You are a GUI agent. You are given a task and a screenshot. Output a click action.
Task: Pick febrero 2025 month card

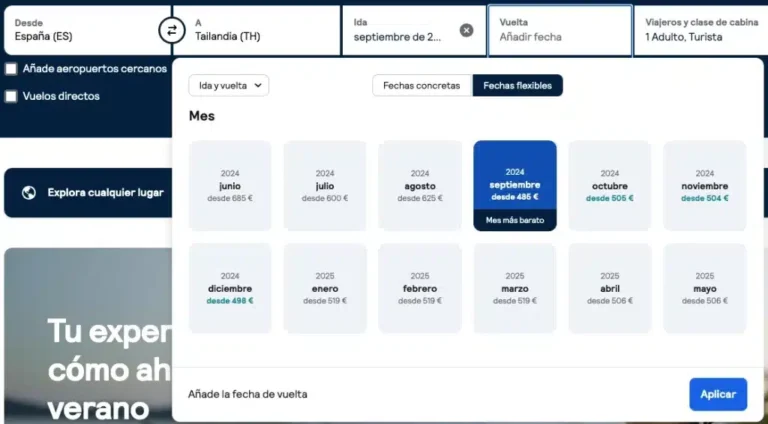(x=420, y=288)
